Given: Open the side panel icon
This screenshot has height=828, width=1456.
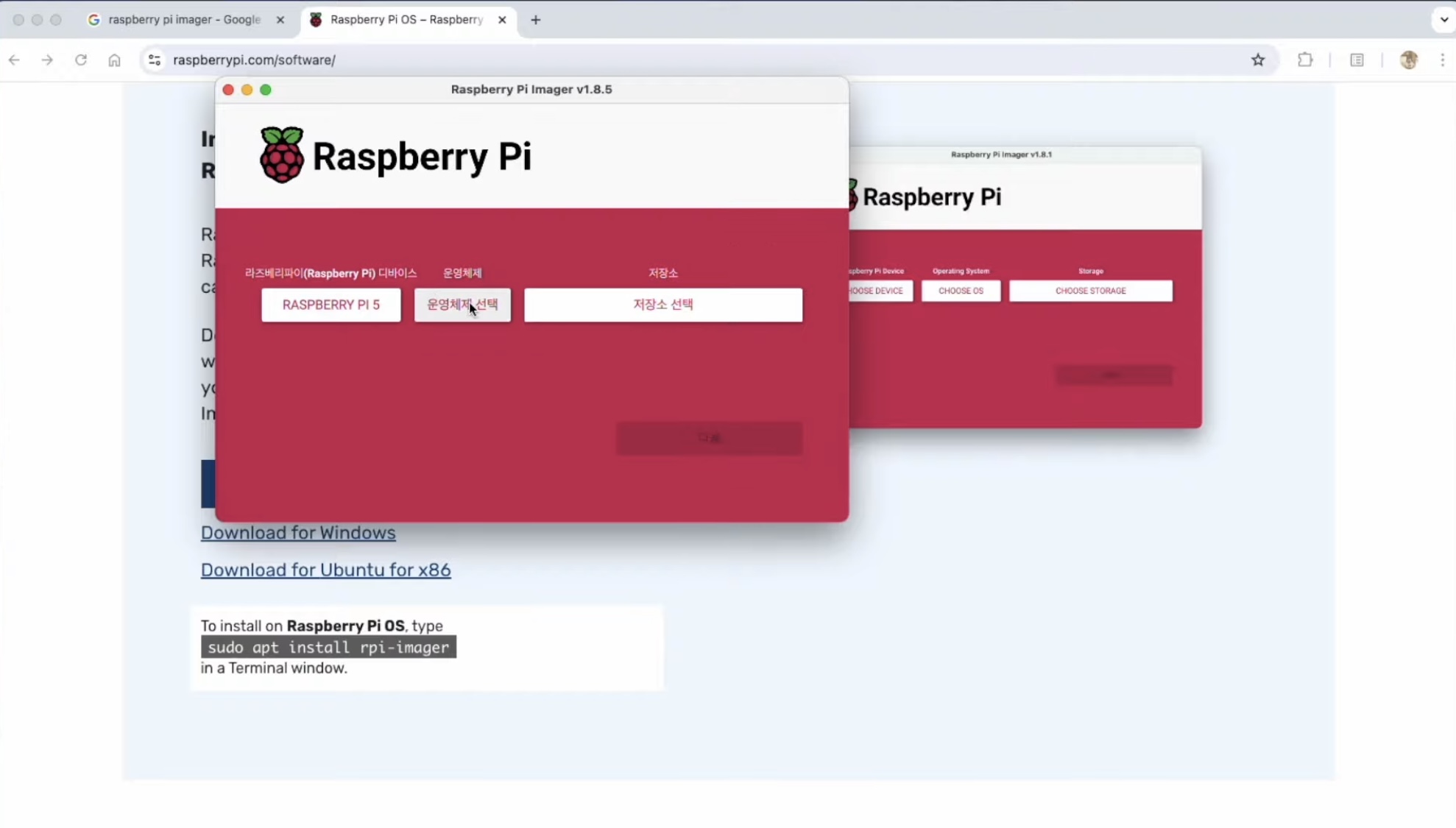Looking at the screenshot, I should click(x=1357, y=60).
